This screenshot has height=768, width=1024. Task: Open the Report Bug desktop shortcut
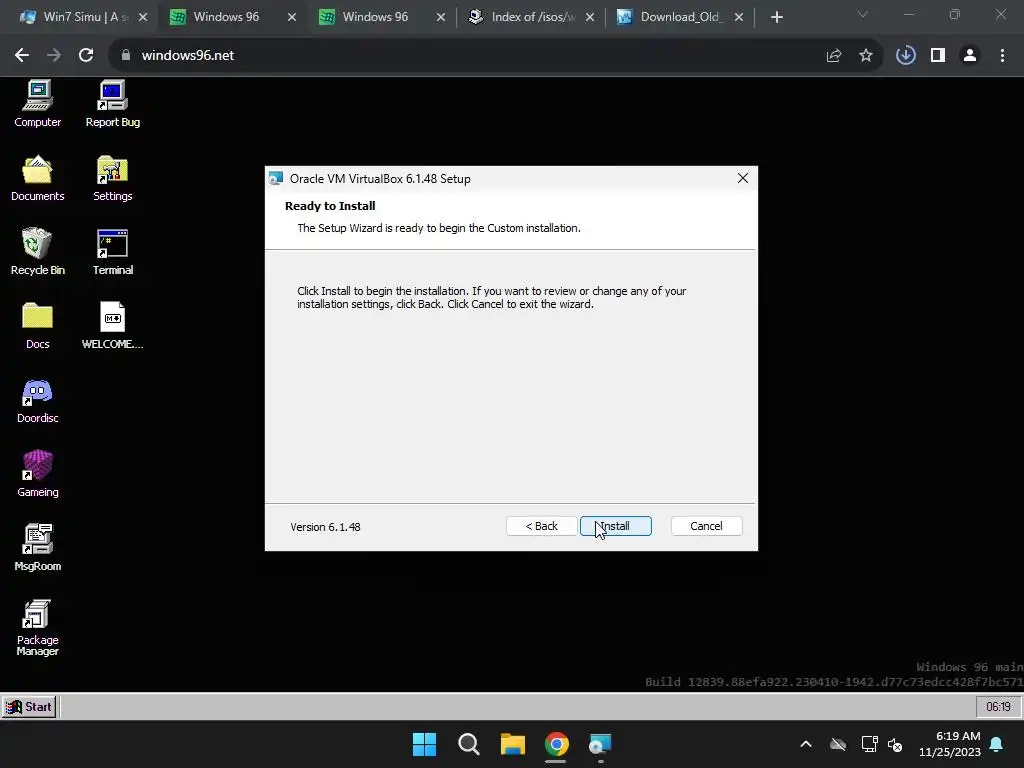[x=112, y=104]
